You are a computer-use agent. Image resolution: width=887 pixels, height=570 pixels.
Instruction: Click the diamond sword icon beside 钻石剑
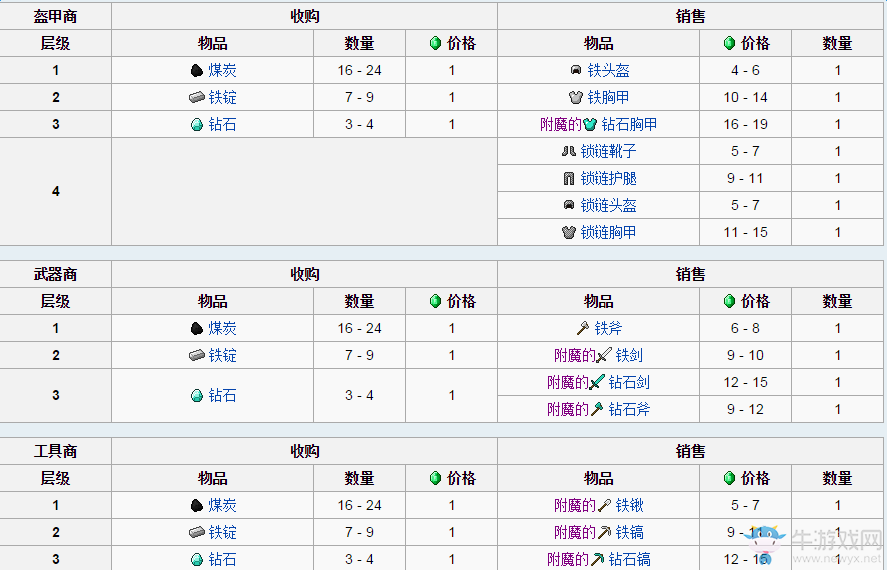[597, 383]
